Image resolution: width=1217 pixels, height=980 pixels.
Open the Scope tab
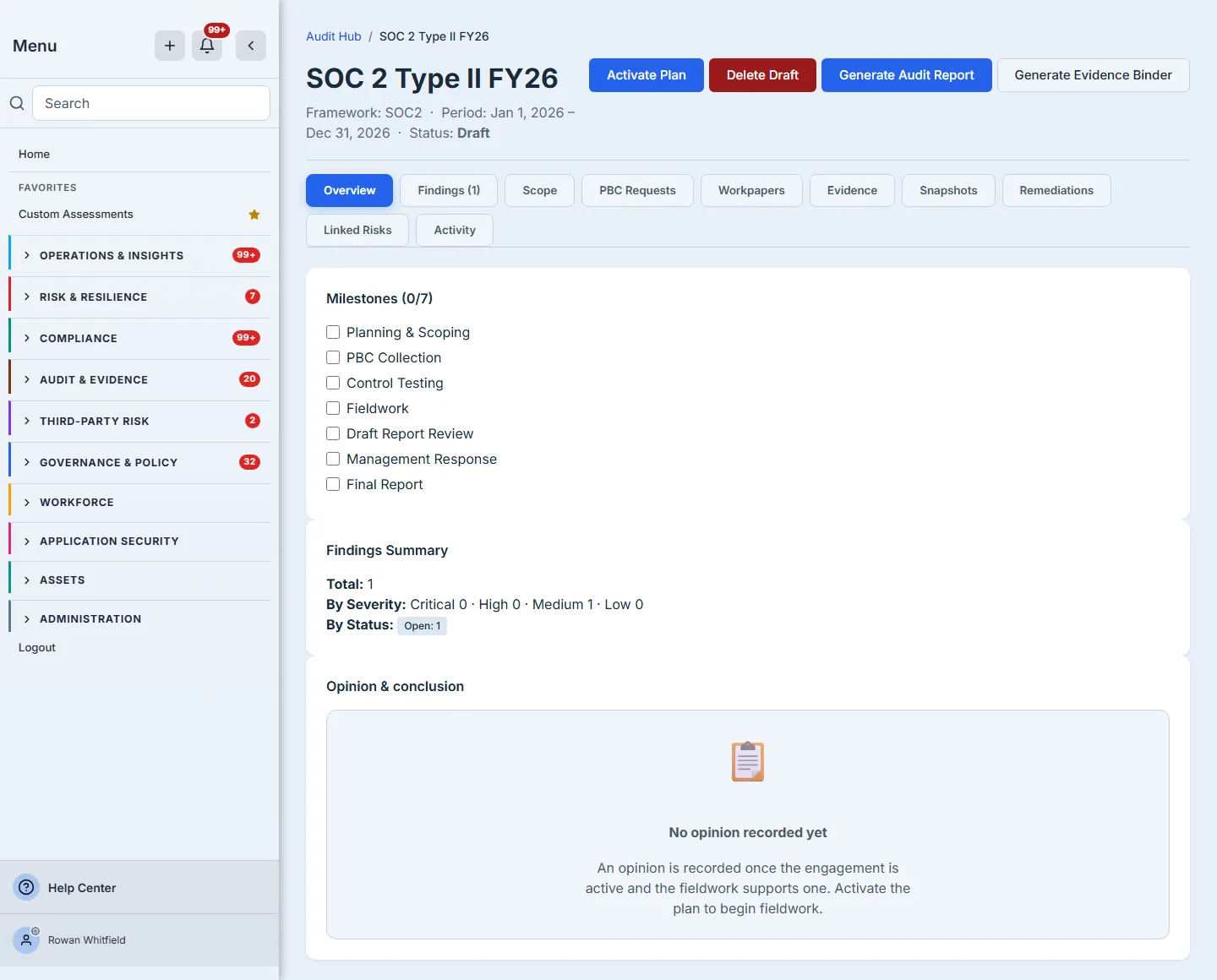pos(539,190)
